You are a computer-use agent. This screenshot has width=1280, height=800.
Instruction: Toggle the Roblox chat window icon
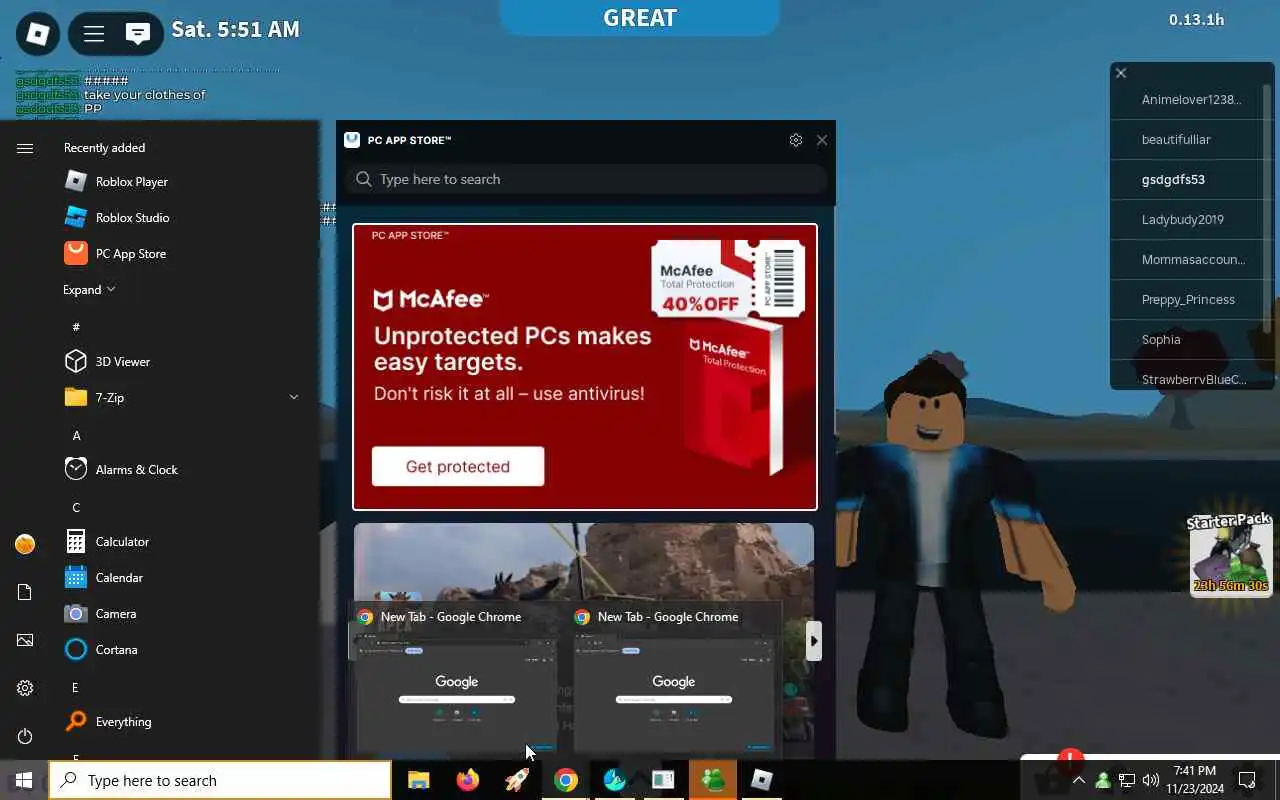point(138,34)
